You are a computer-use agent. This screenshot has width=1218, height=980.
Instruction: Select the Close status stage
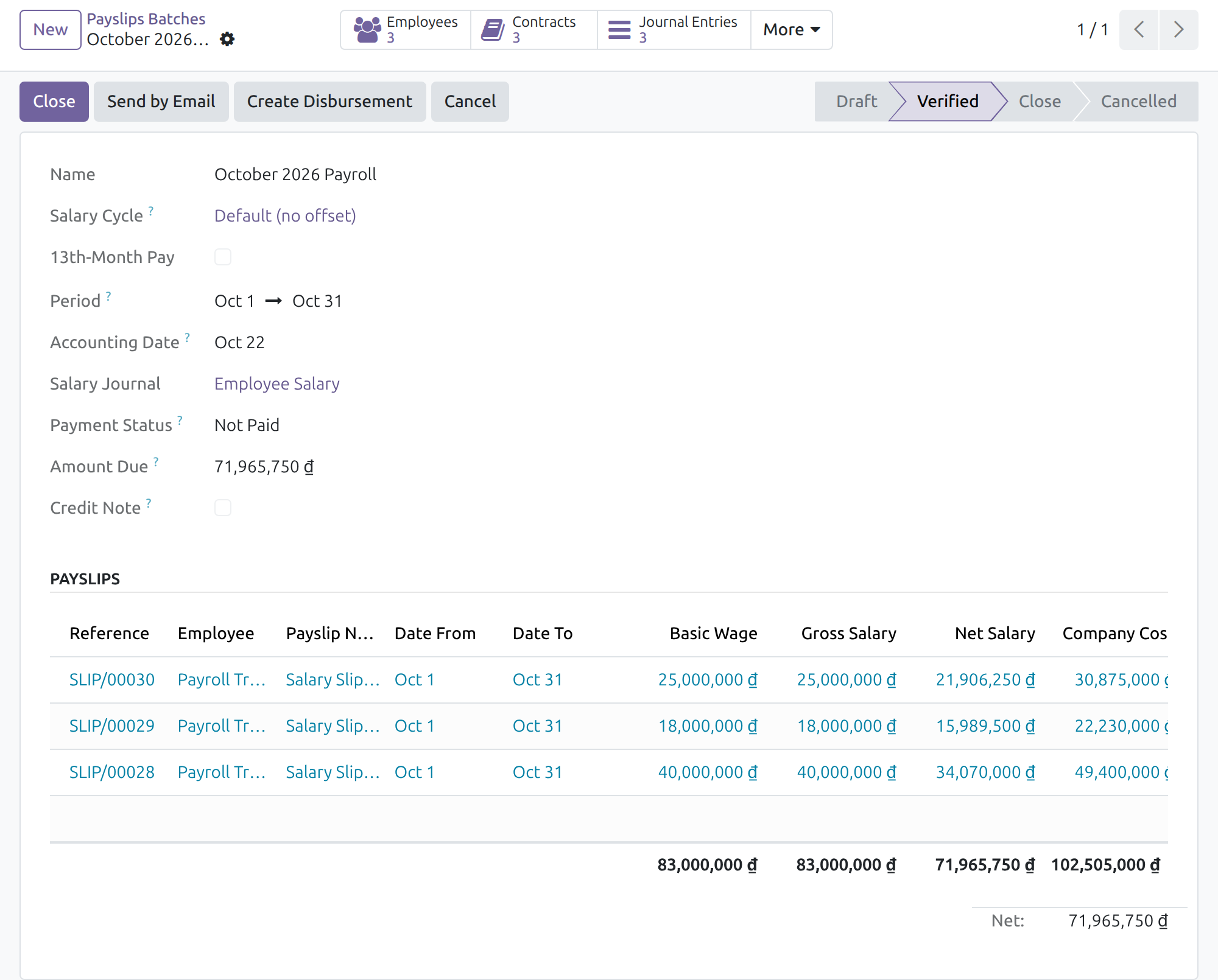click(1040, 102)
